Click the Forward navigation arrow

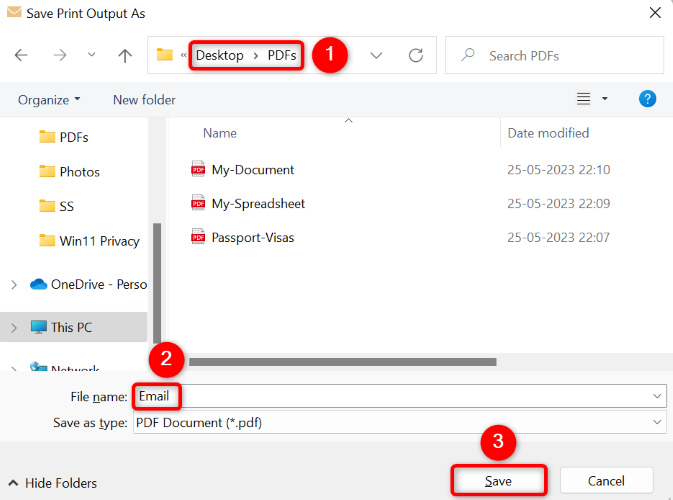pyautogui.click(x=59, y=56)
